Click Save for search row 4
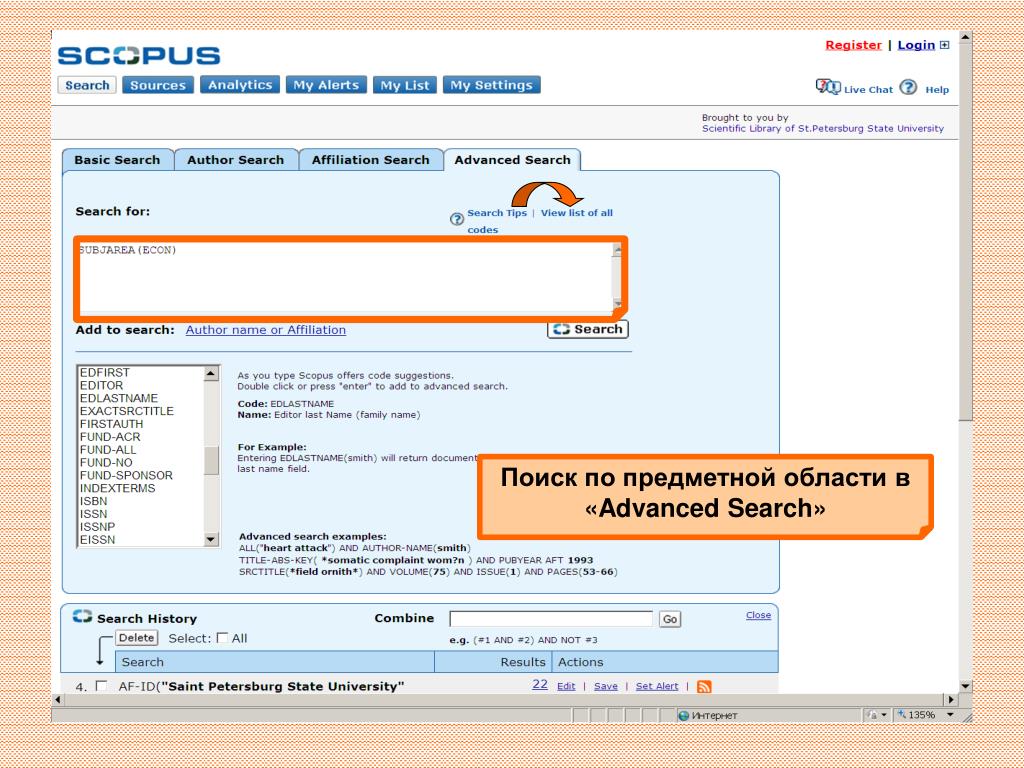Viewport: 1024px width, 768px height. pyautogui.click(x=606, y=686)
